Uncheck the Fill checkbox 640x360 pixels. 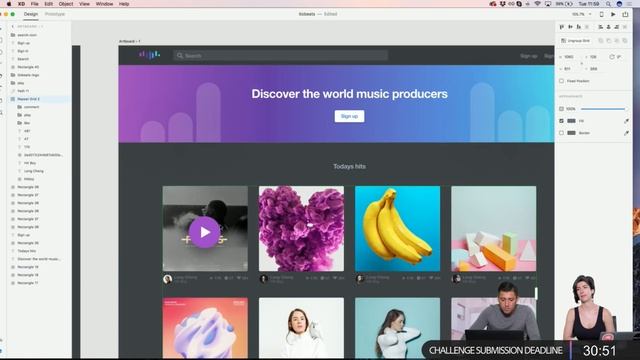click(x=562, y=121)
